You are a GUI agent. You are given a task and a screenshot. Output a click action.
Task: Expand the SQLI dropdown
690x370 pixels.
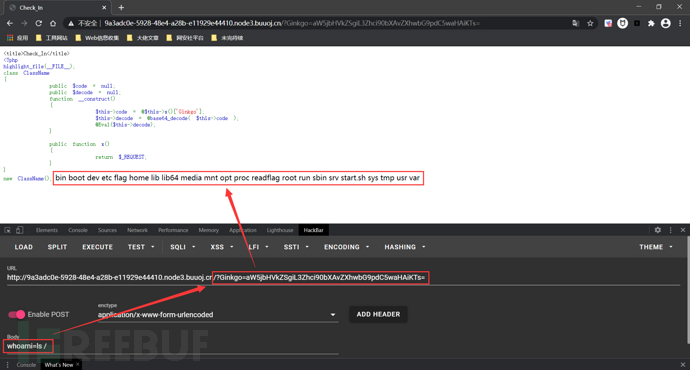point(183,247)
